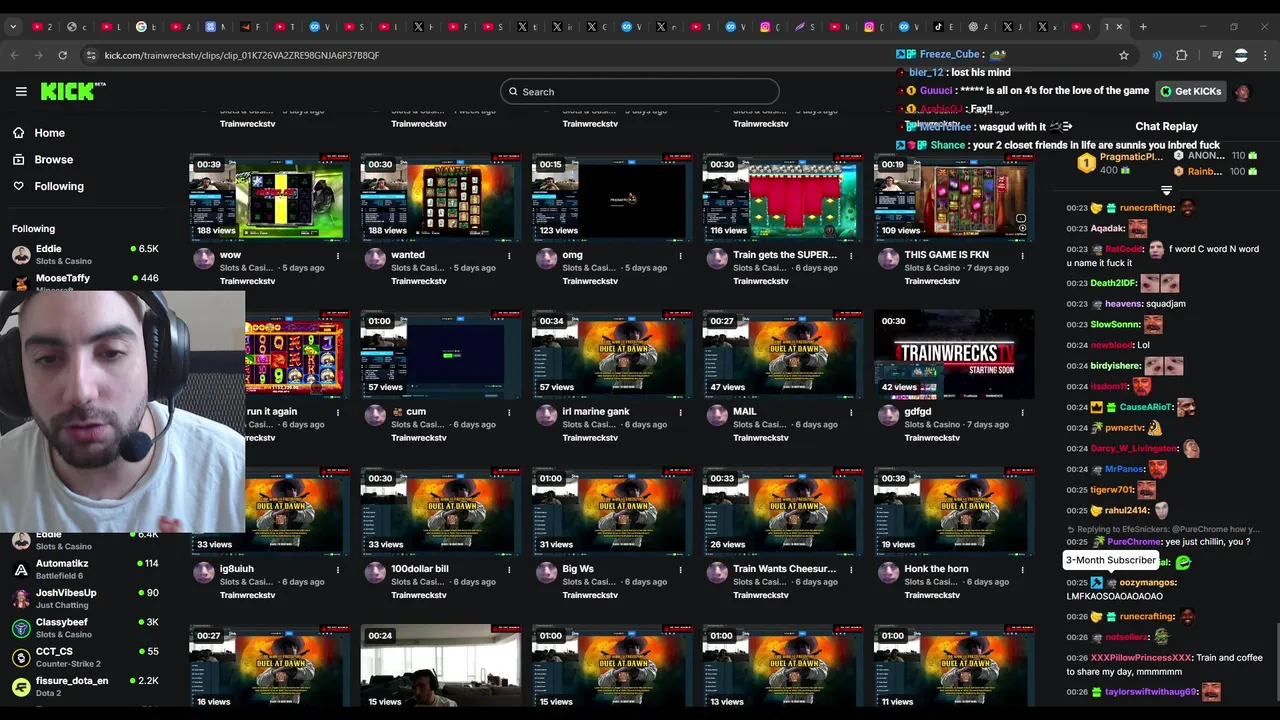Play the '100dollar bill' clip thumbnail

point(441,511)
